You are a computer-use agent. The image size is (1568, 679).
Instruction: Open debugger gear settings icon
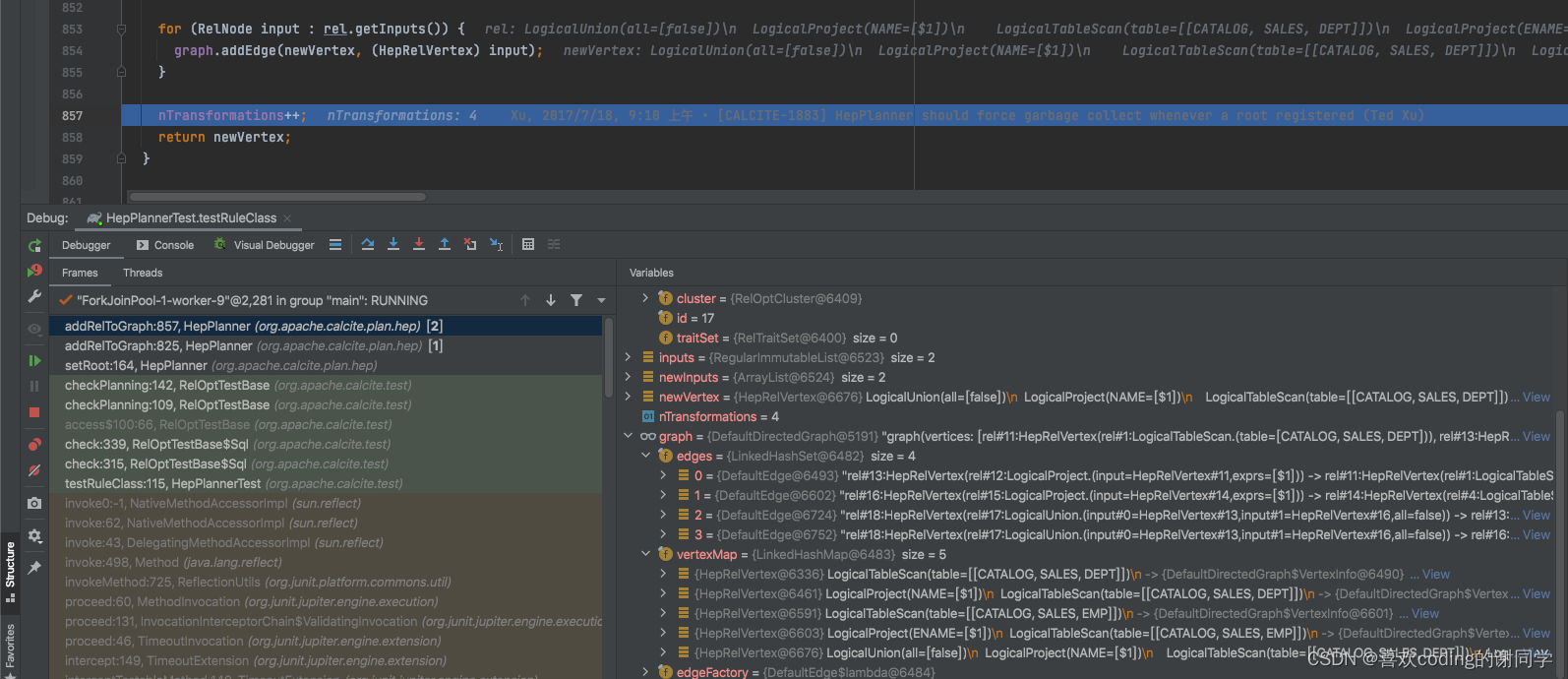(x=34, y=536)
